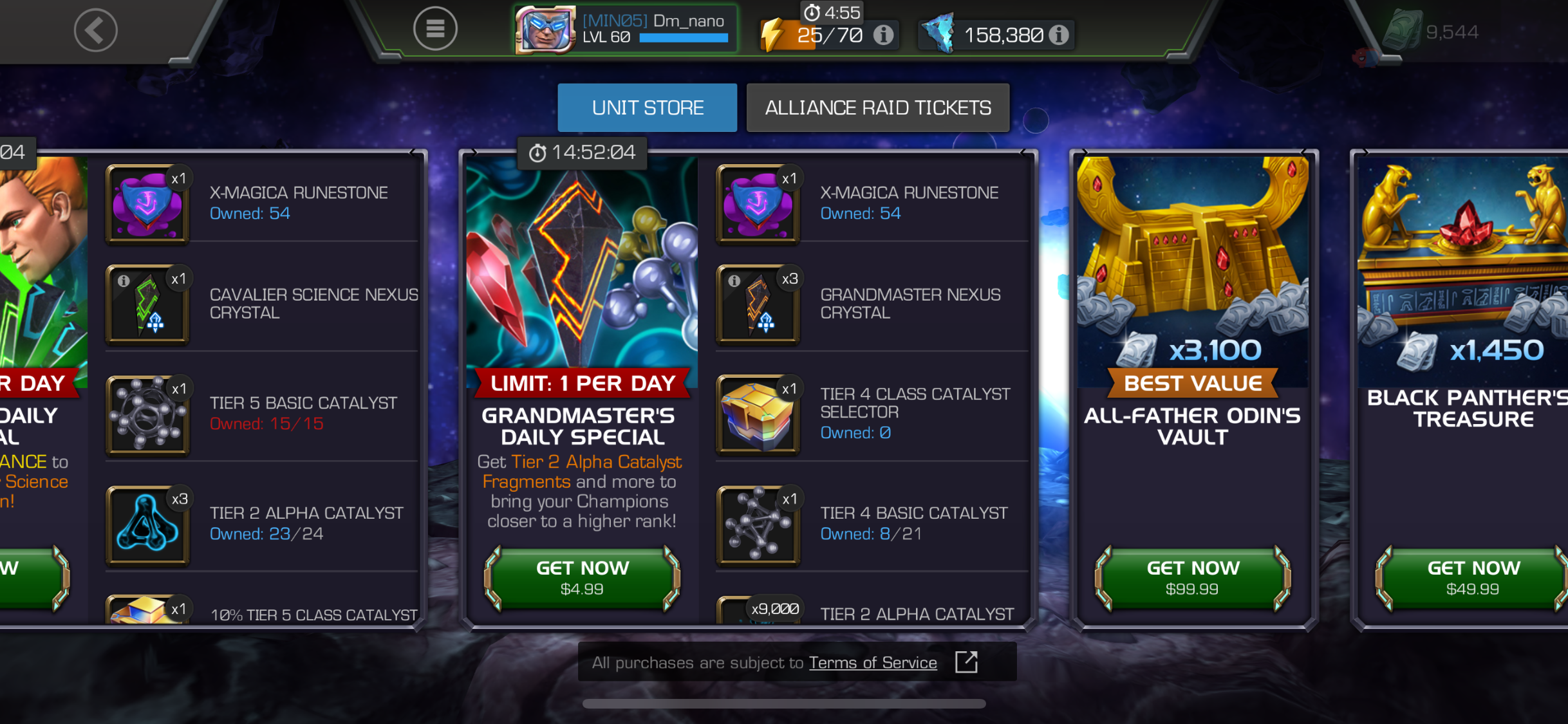Tap the Tier 2 Alpha Catalyst icon
This screenshot has height=724, width=1568.
[x=148, y=524]
